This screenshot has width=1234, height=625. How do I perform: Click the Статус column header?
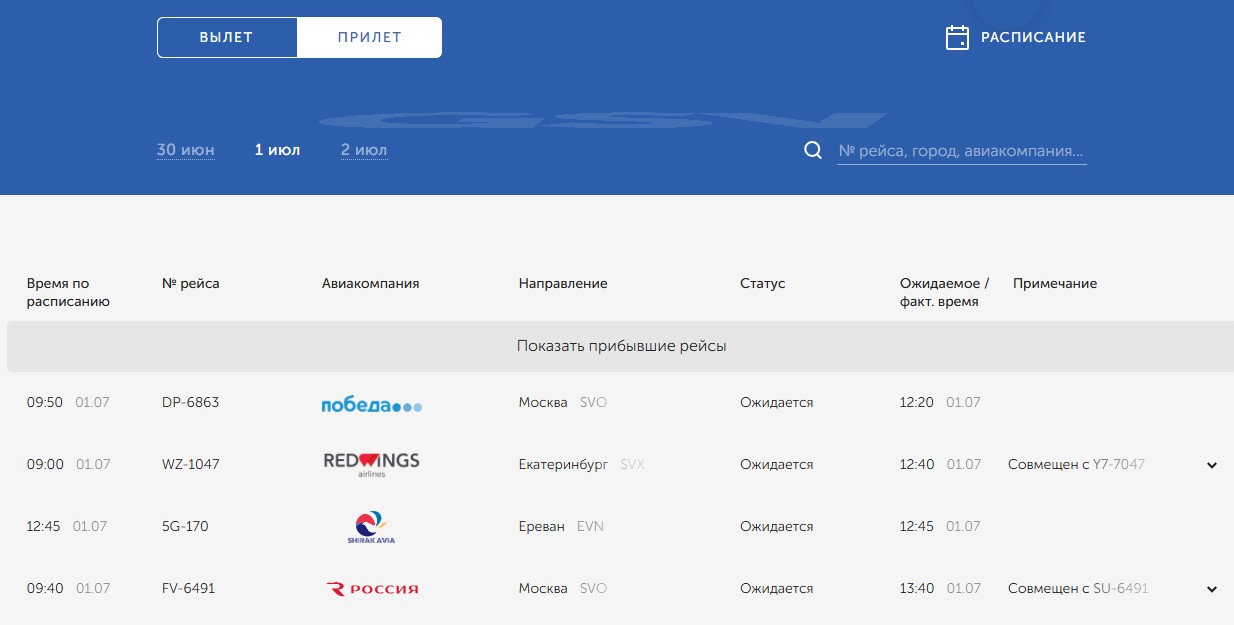tap(763, 283)
